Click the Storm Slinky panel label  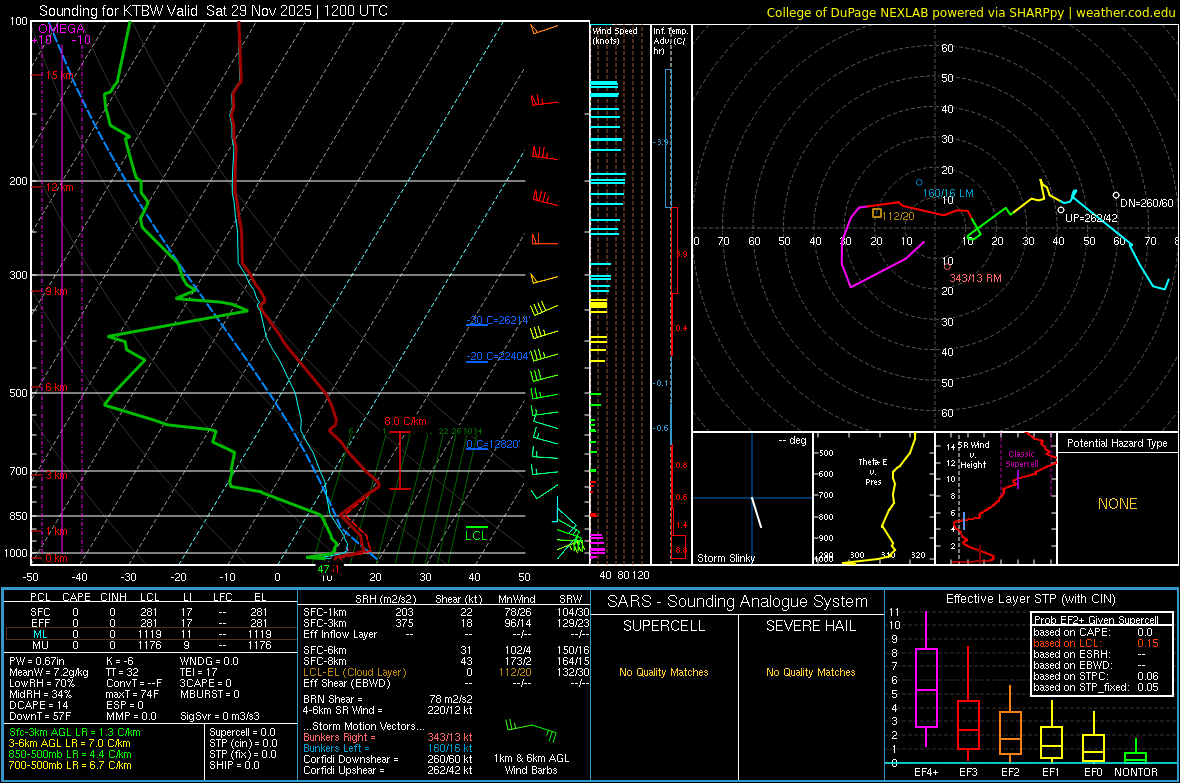725,558
